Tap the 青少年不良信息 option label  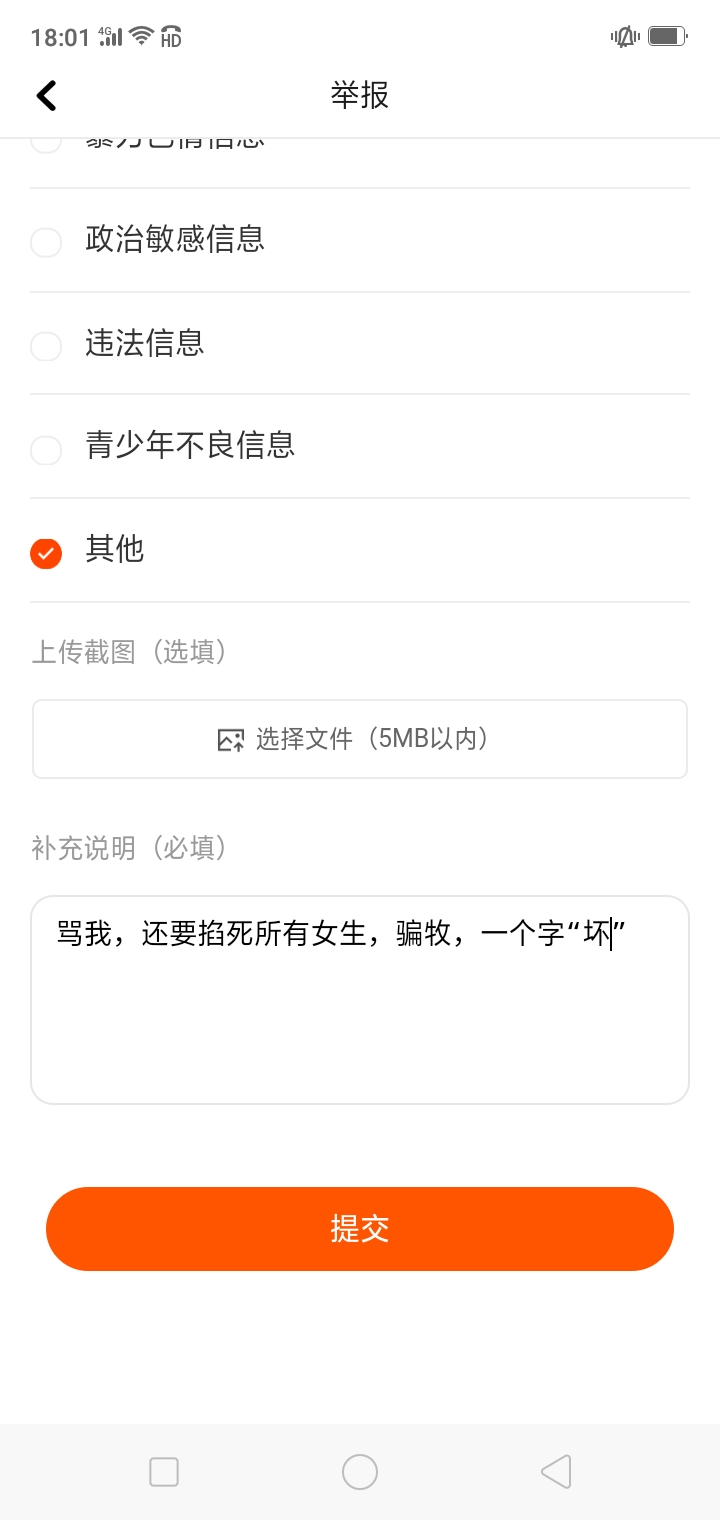190,445
